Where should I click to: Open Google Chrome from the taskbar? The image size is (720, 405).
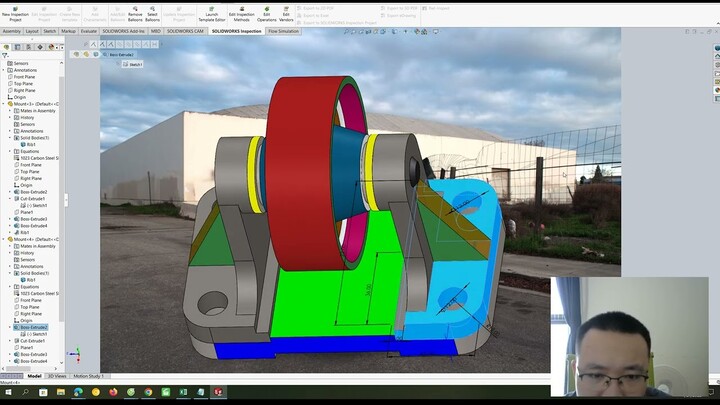click(148, 392)
